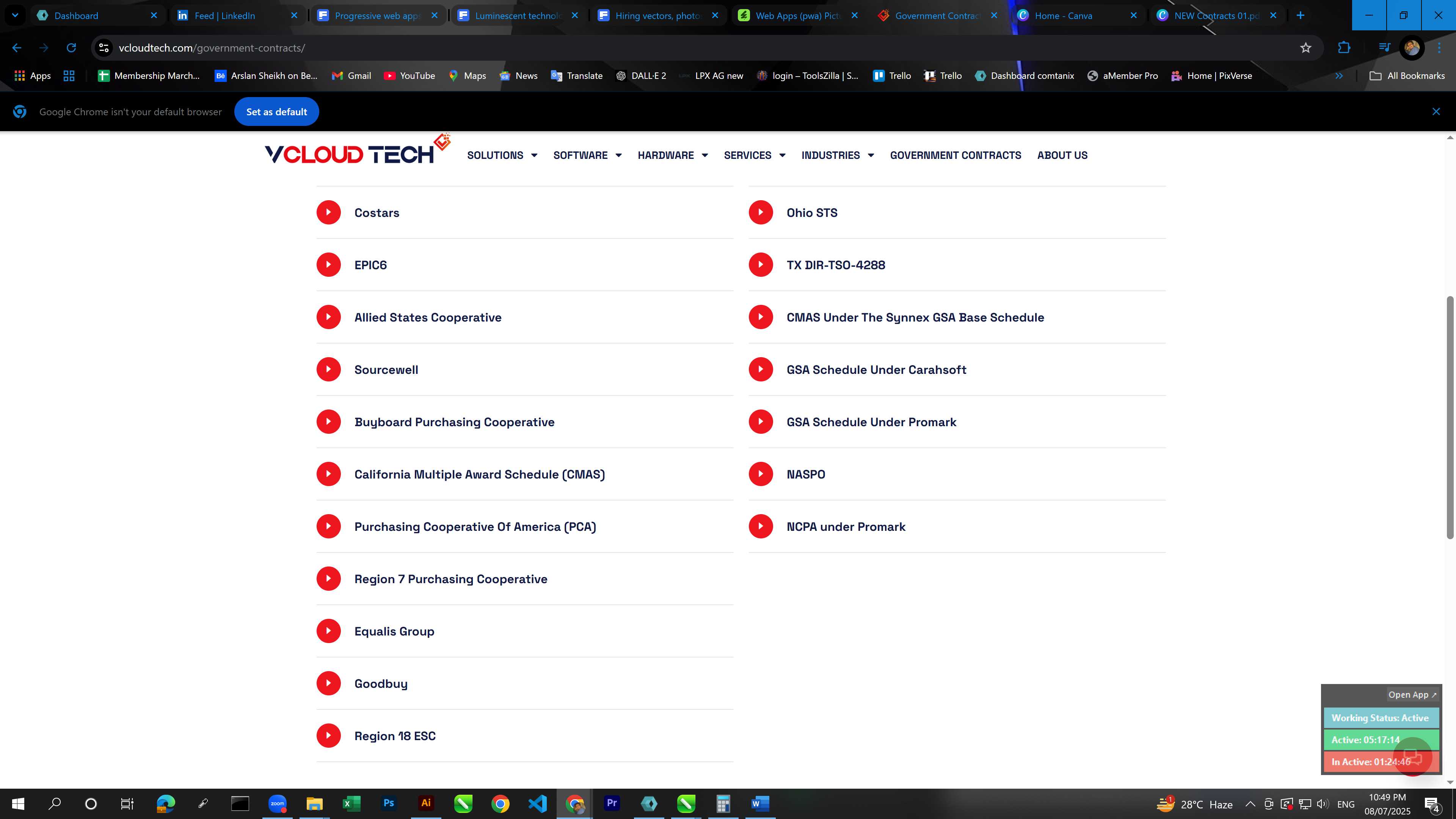Open TX DIR-TSO-4288 contract entry
1456x819 pixels.
pos(836,265)
